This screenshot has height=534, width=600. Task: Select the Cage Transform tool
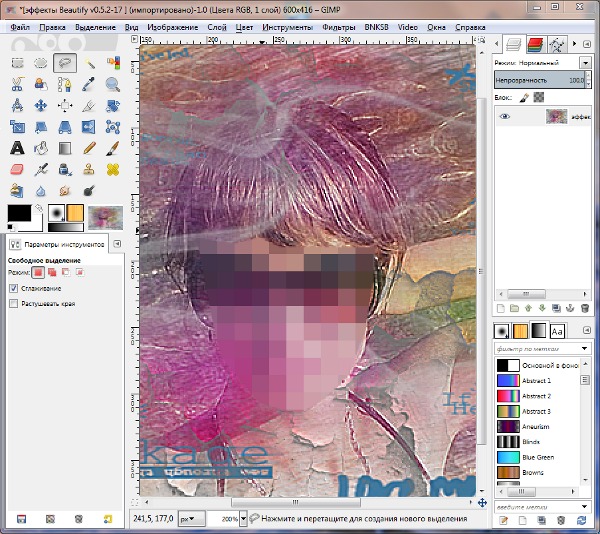pyautogui.click(x=113, y=127)
